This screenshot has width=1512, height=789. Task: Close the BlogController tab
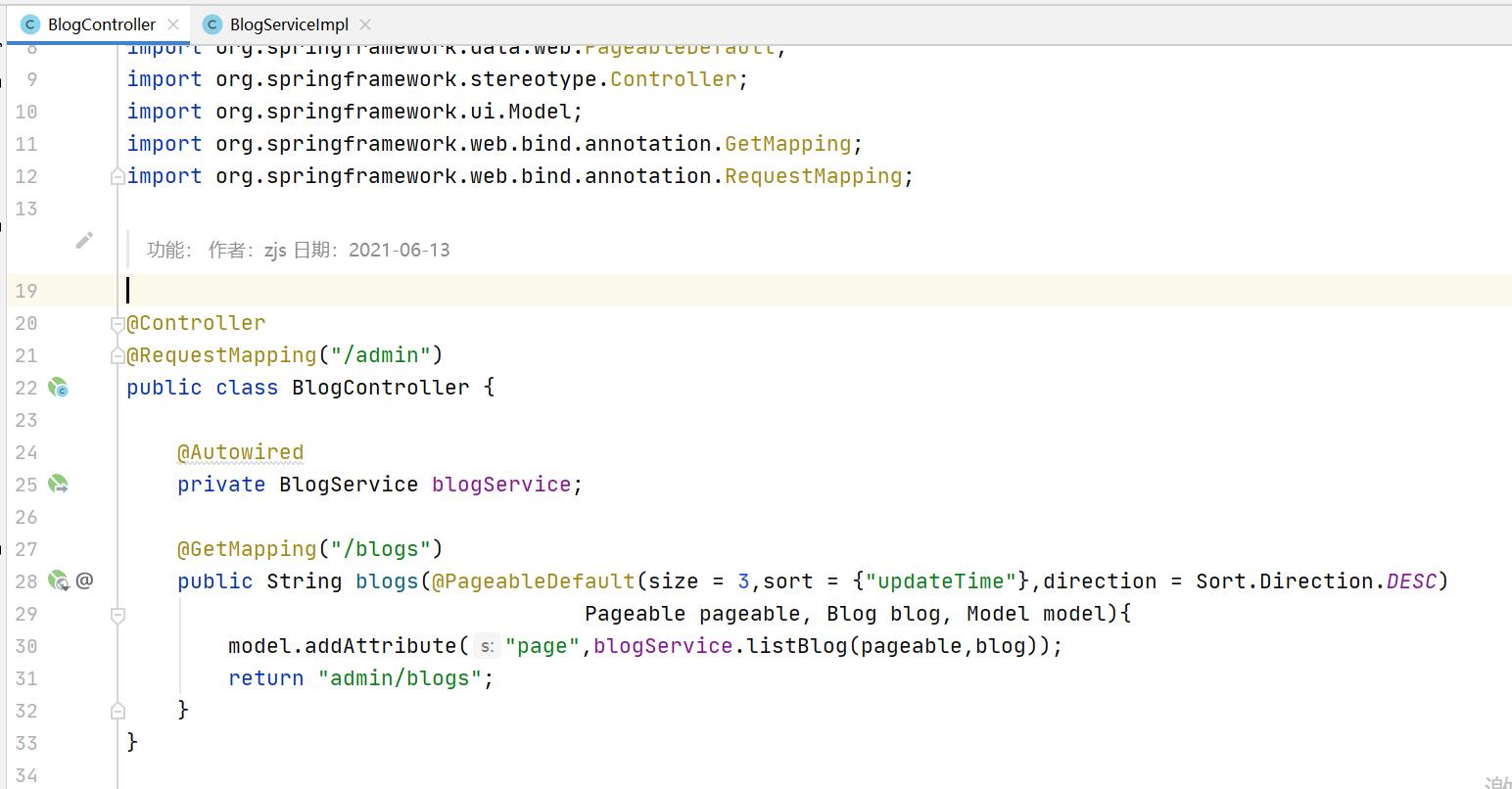[x=173, y=24]
